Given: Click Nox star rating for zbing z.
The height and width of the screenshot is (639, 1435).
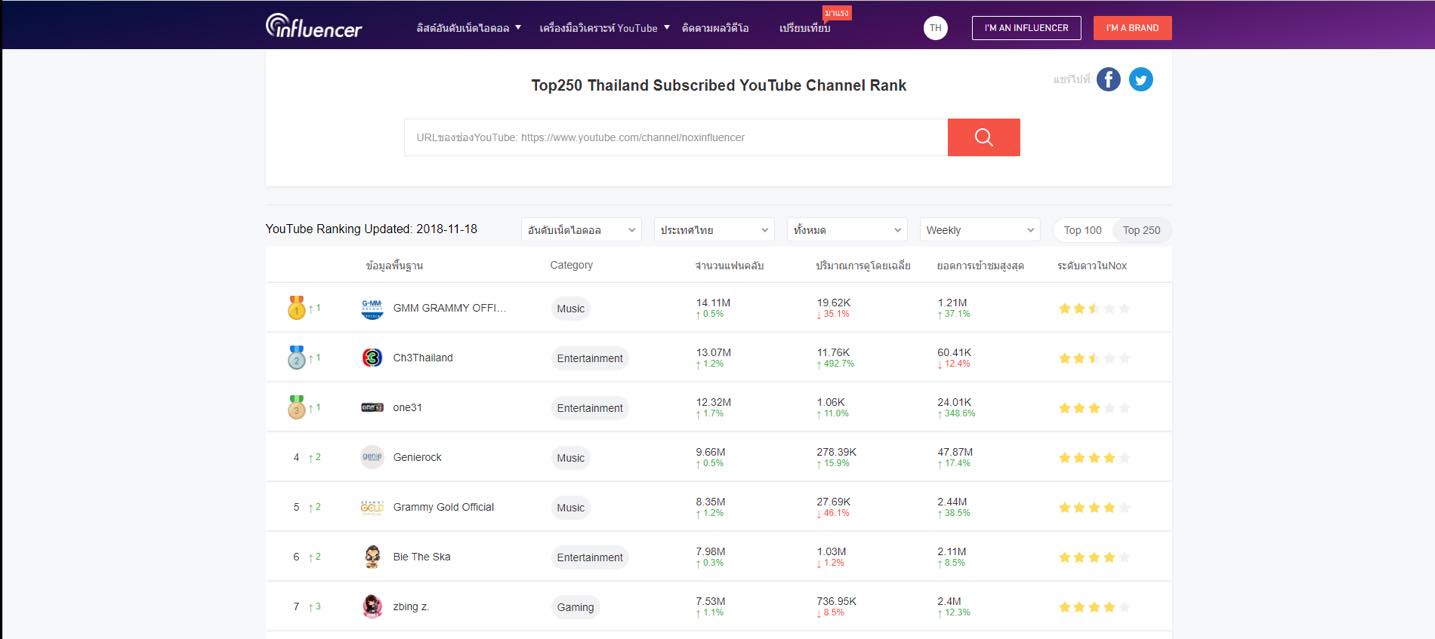Looking at the screenshot, I should coord(1094,607).
